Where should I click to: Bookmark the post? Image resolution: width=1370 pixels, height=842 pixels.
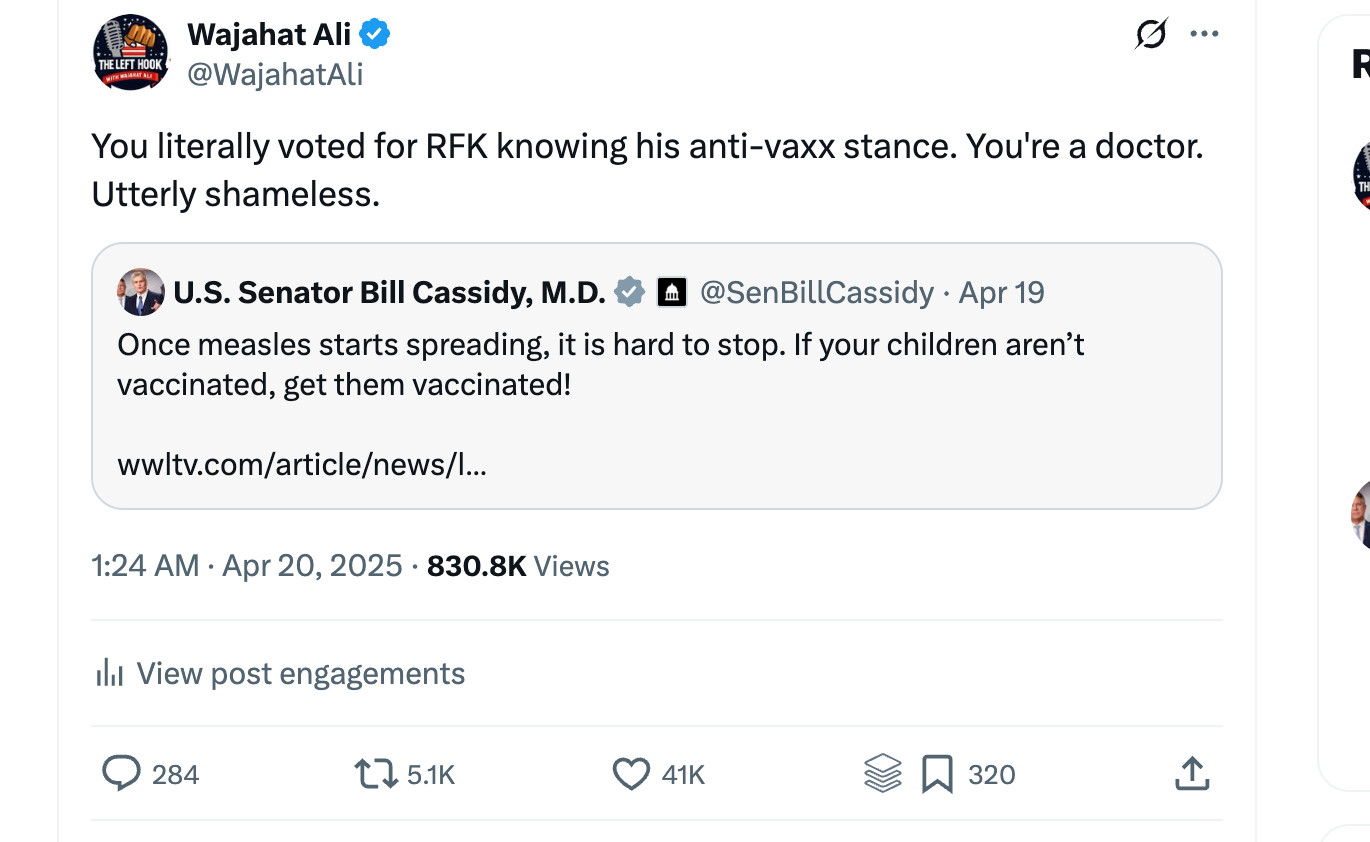(937, 774)
